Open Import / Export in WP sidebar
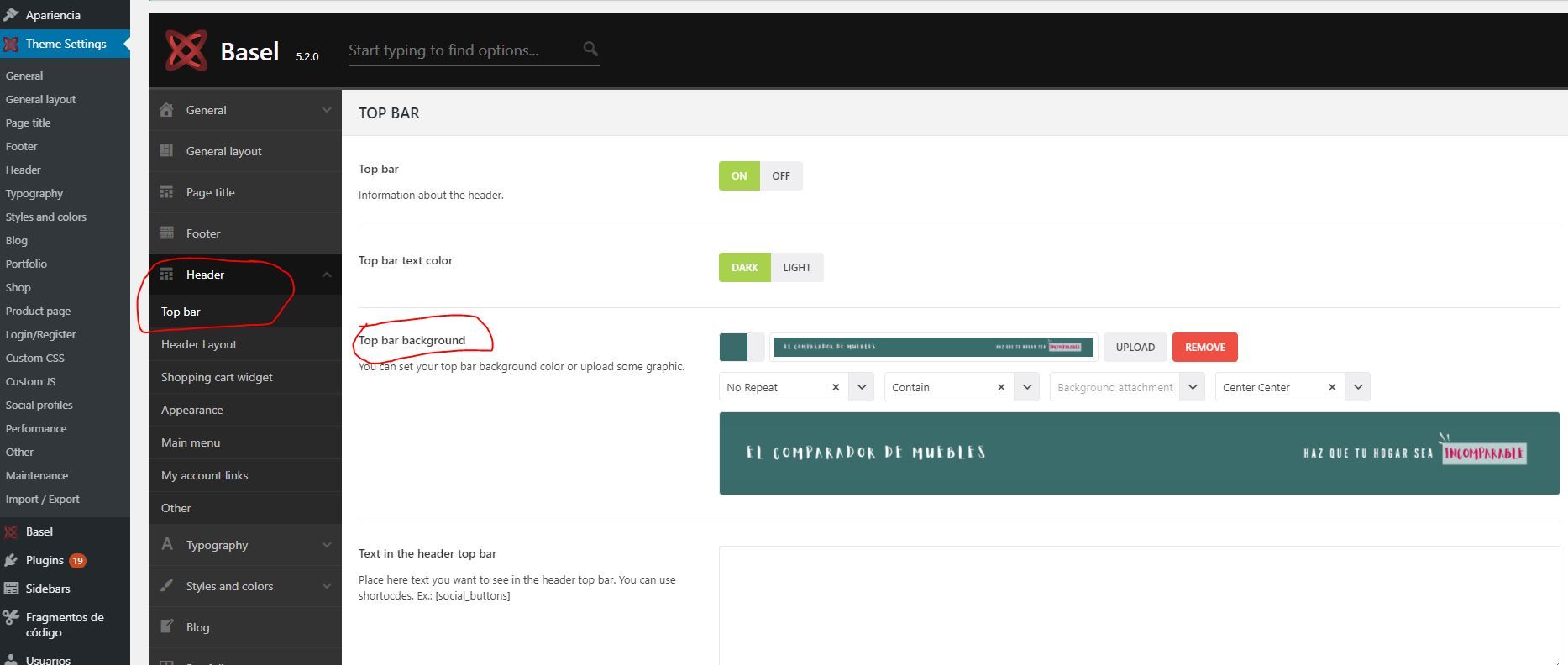This screenshot has width=1568, height=665. coord(43,499)
